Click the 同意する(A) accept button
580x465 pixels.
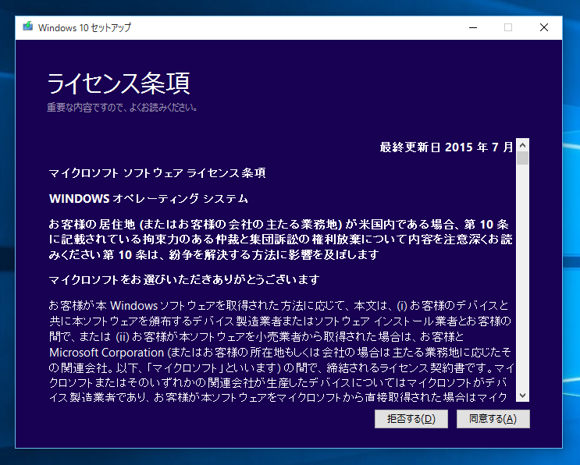pos(493,419)
